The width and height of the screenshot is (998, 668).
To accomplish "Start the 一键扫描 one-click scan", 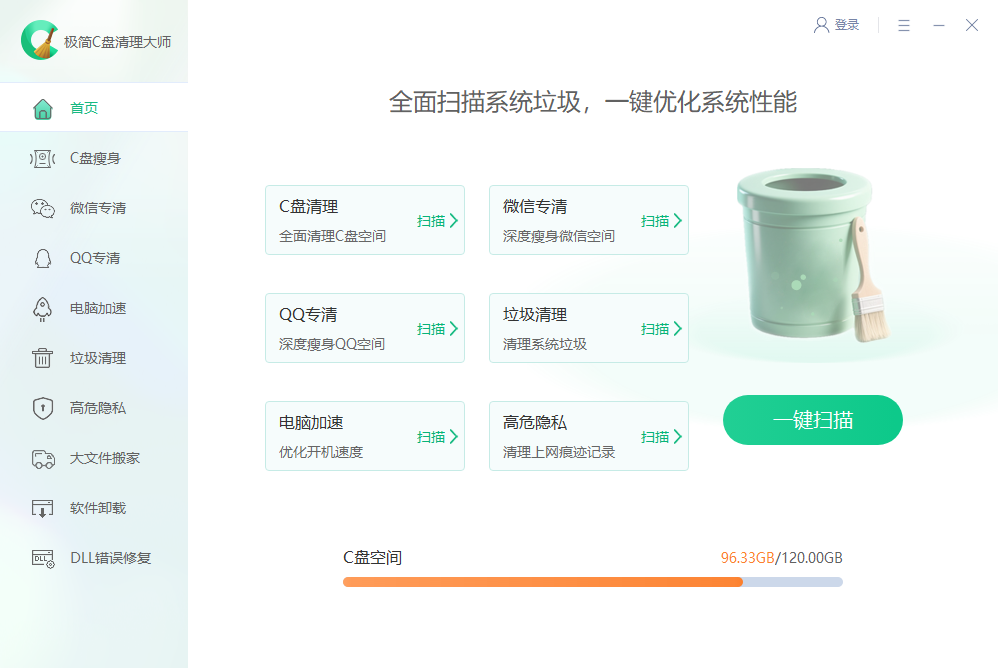I will (x=813, y=420).
